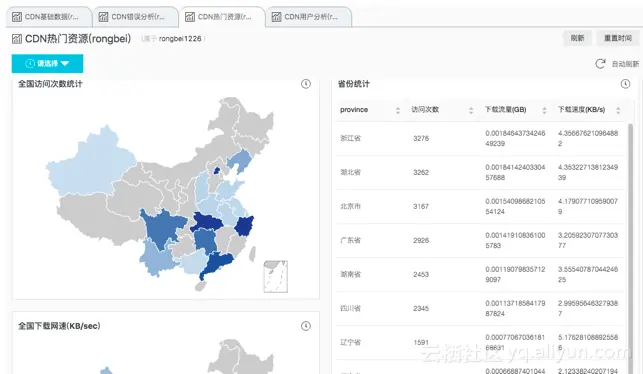The height and width of the screenshot is (374, 643).
Task: Click the visit count 2345 cell
Action: tap(421, 308)
